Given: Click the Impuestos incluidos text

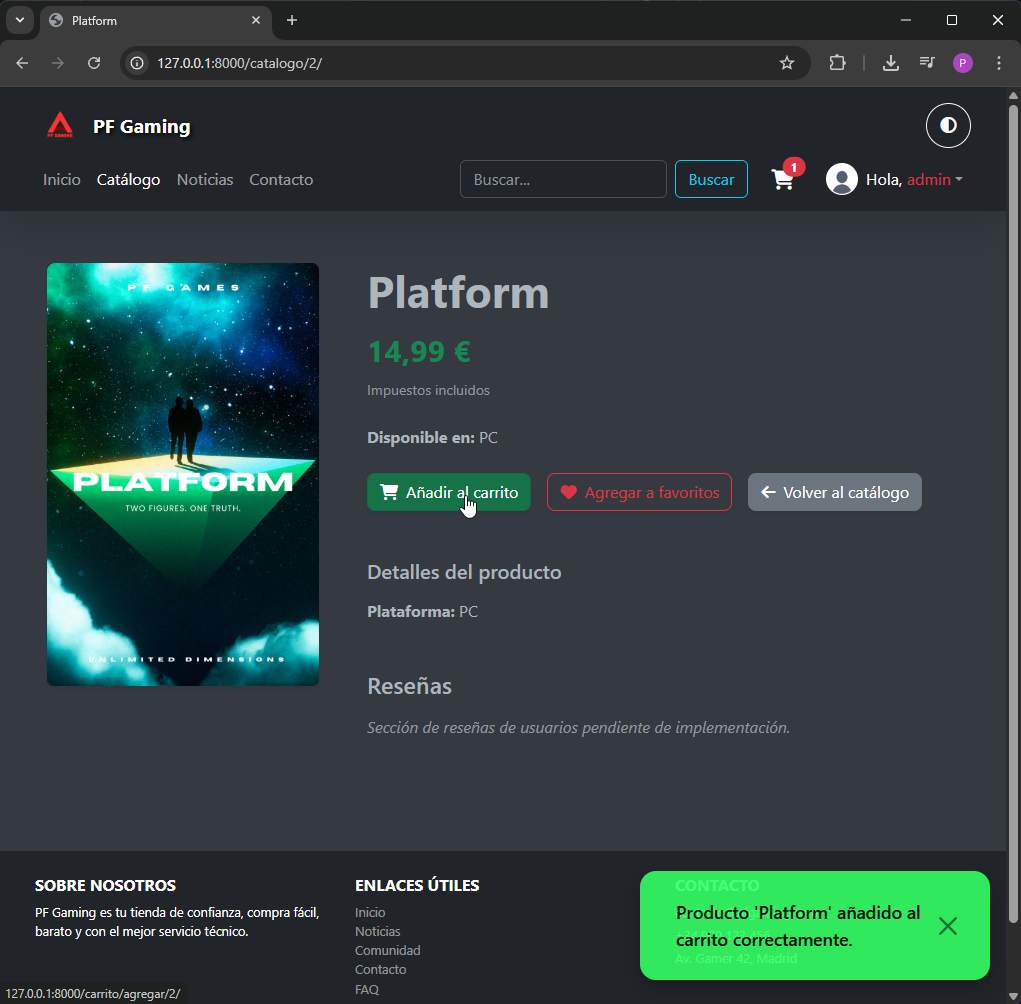Looking at the screenshot, I should 428,390.
